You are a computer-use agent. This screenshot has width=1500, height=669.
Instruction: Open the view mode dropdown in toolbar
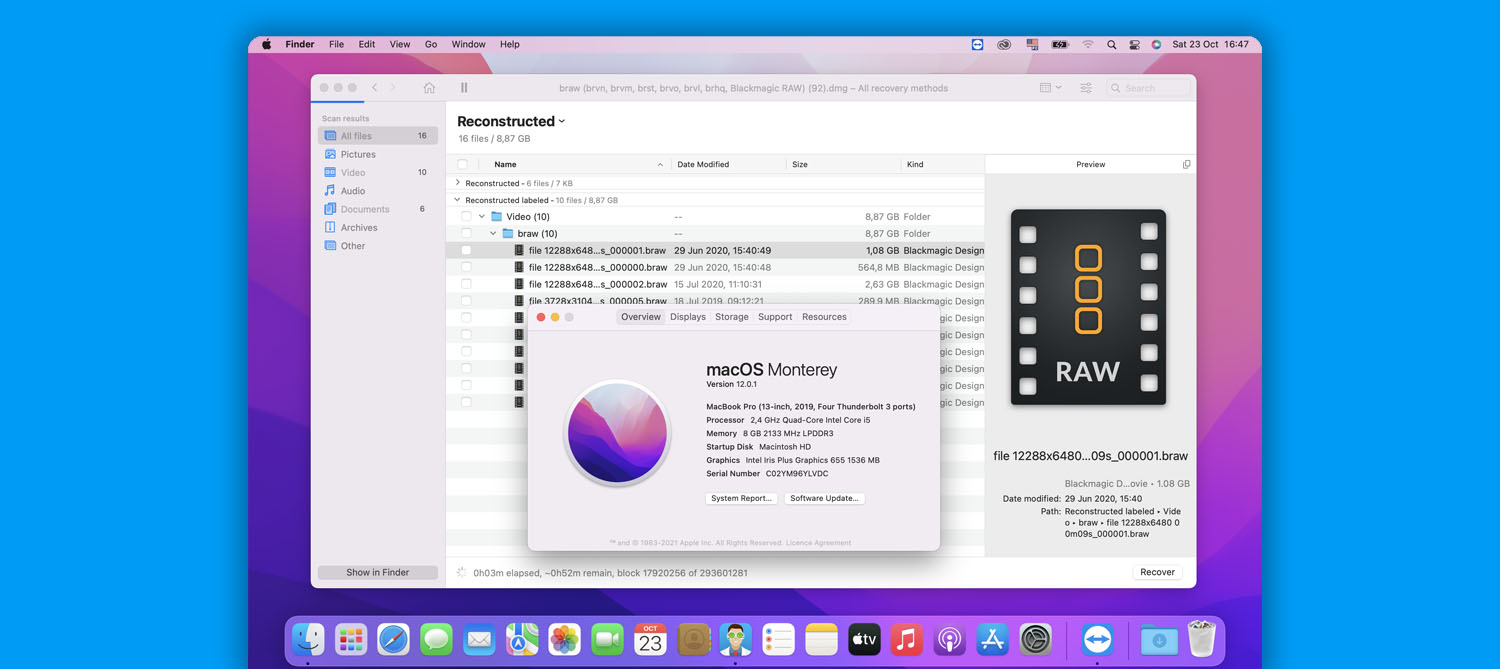pyautogui.click(x=1050, y=88)
